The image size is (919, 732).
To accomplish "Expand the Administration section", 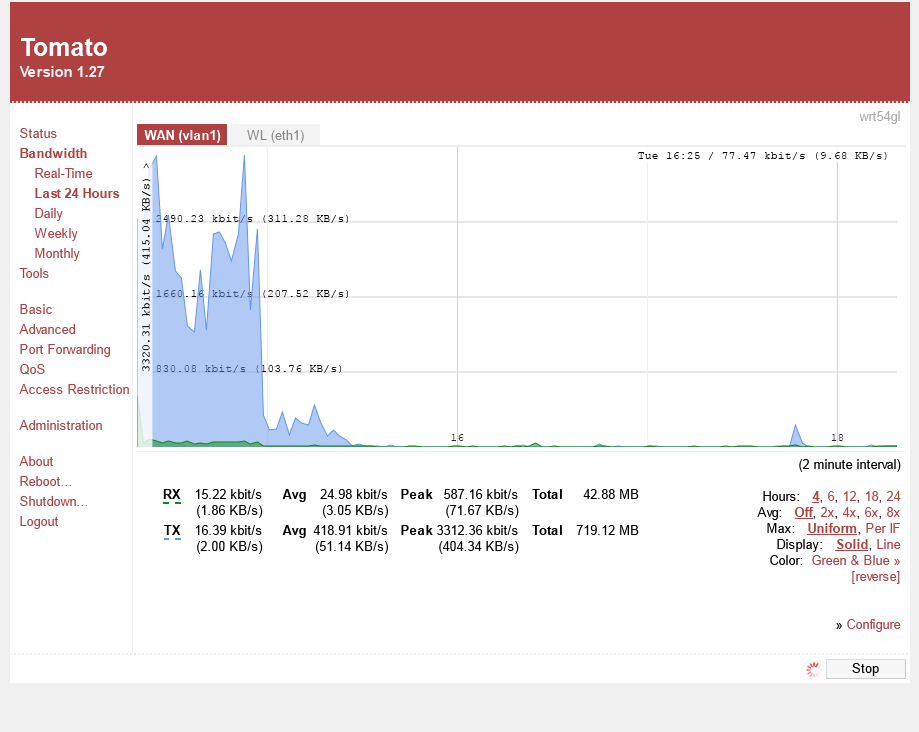I will click(61, 425).
